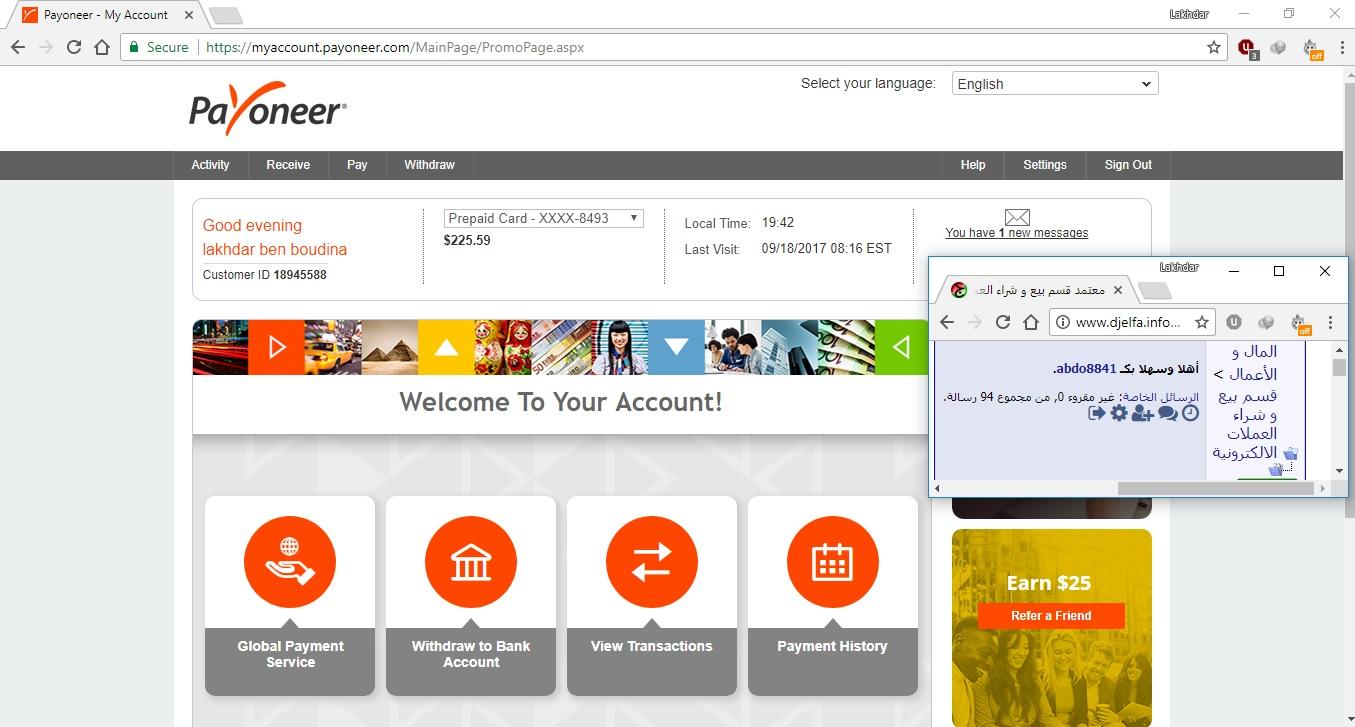This screenshot has height=727, width=1355.
Task: Click the Earn $25 promo image
Action: pos(1052,628)
